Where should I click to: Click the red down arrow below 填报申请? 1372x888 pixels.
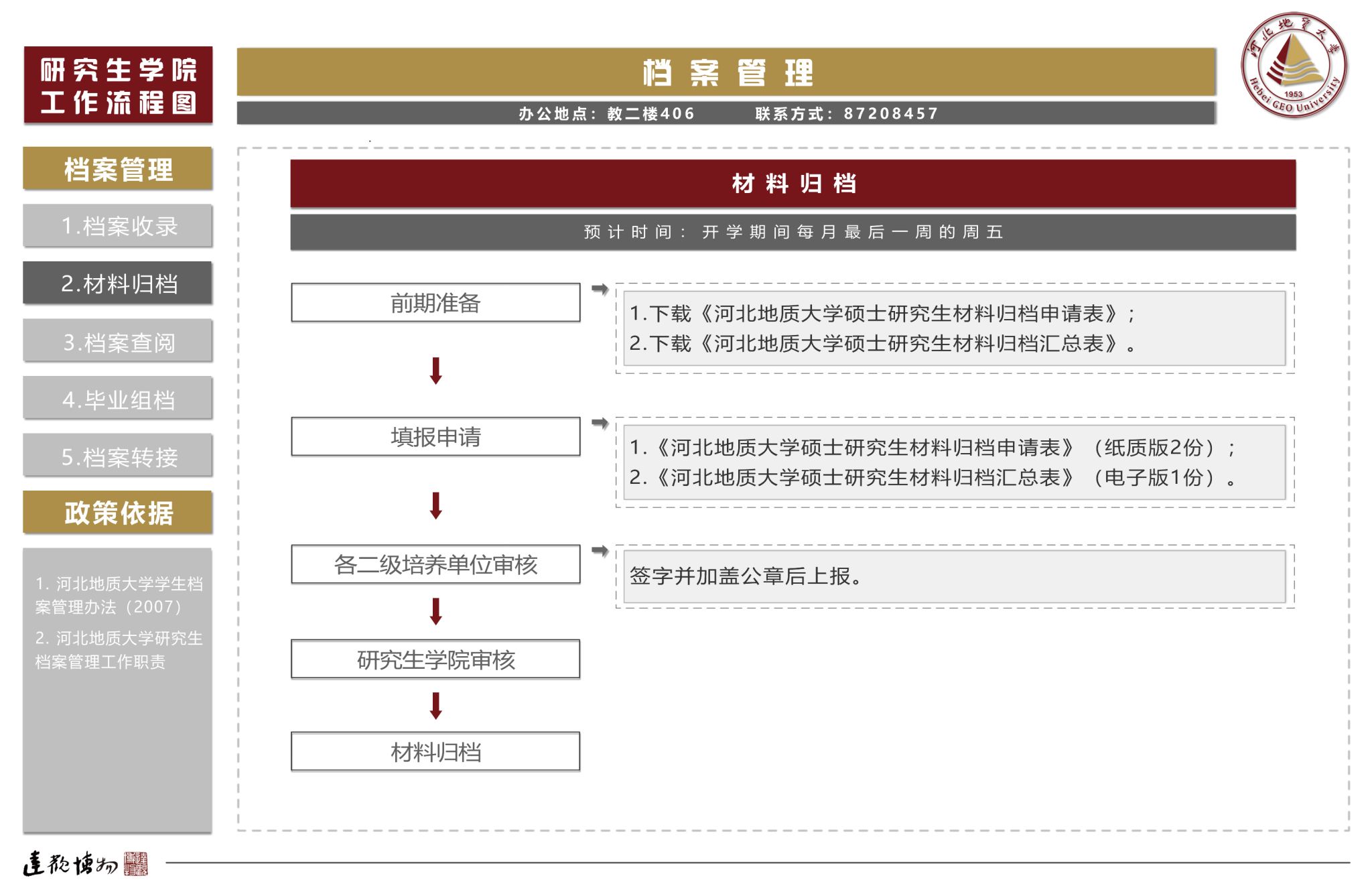click(x=436, y=505)
